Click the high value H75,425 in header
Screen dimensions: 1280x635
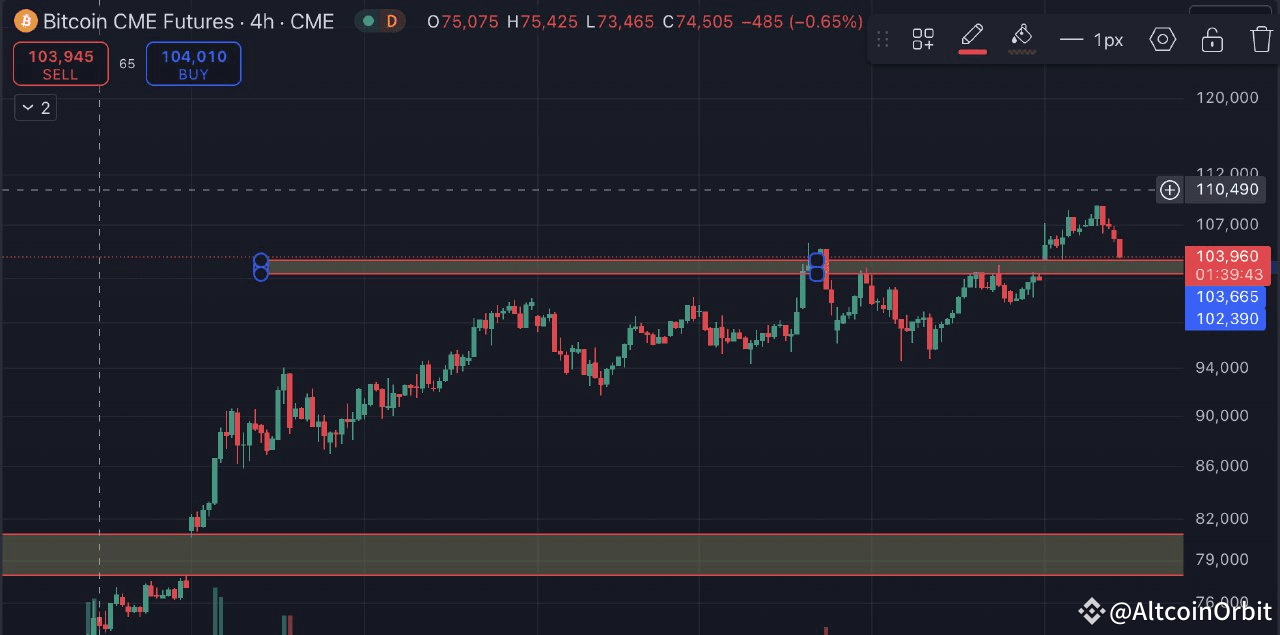[542, 22]
